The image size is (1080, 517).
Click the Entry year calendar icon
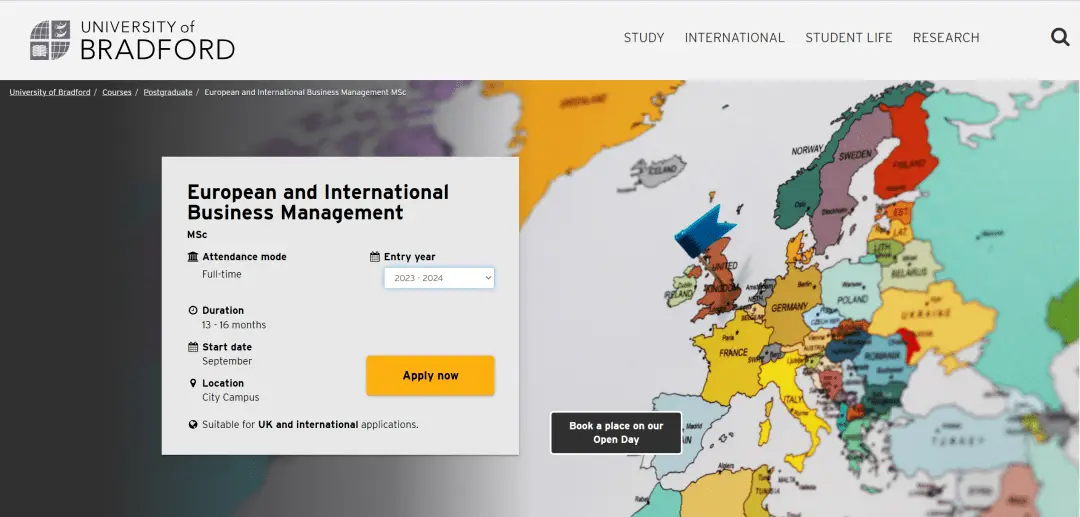coord(375,257)
